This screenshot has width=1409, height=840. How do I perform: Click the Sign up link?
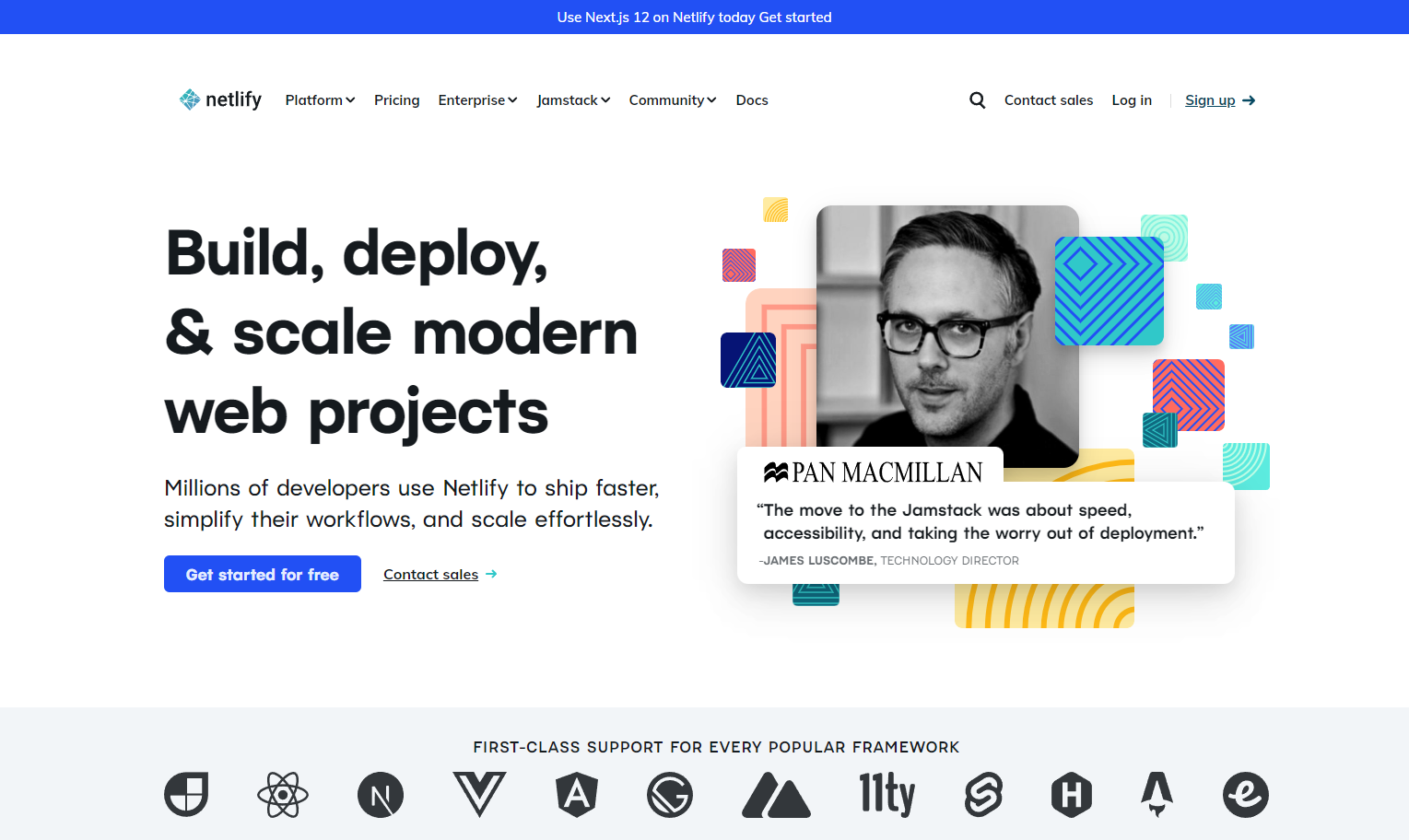(1210, 99)
